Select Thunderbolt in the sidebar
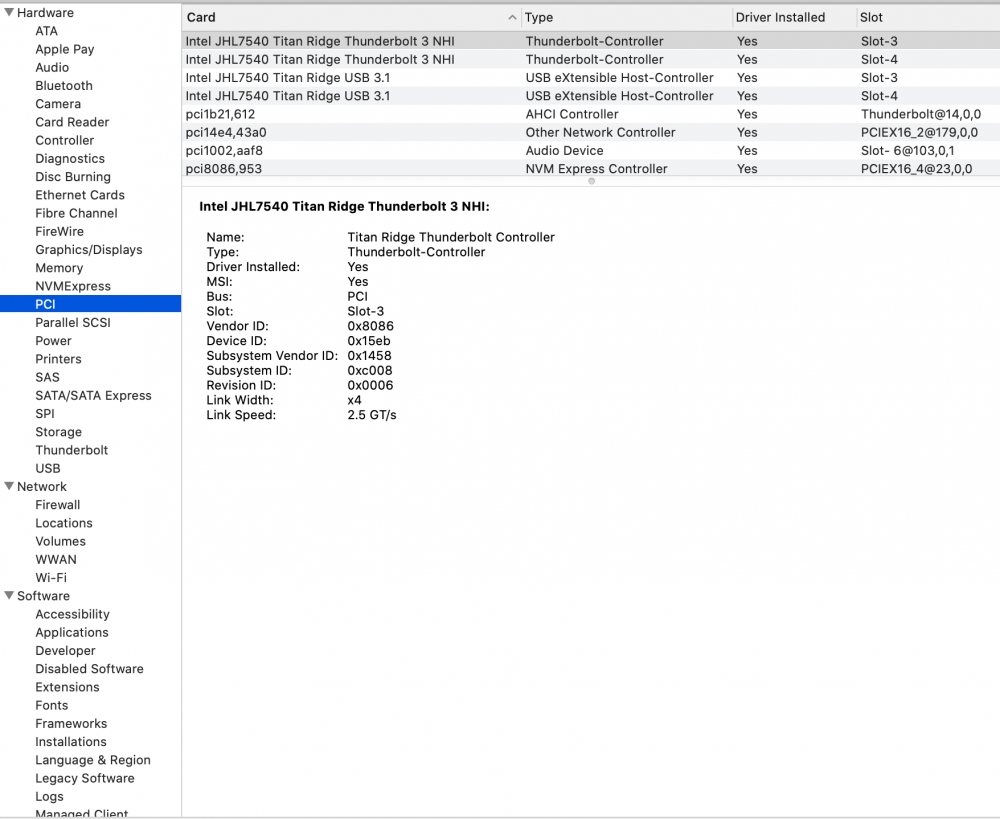Image resolution: width=1000 pixels, height=819 pixels. click(71, 450)
